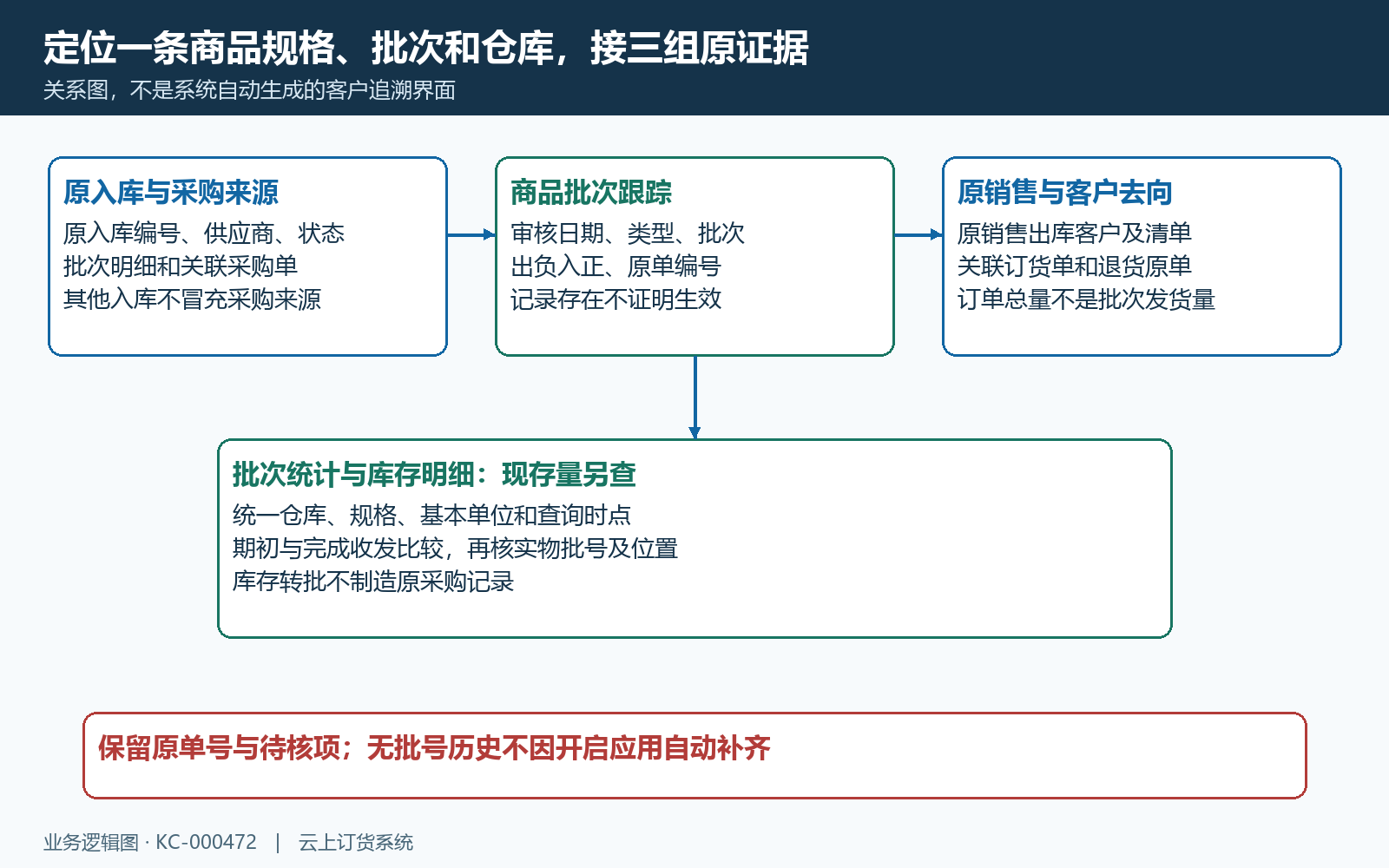1389x868 pixels.
Task: Select the line "记录存在不证明生效"
Action: click(x=616, y=299)
